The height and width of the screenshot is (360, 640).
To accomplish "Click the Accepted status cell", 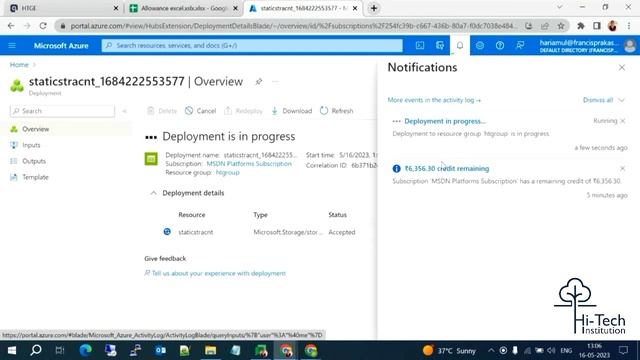I will [x=342, y=232].
